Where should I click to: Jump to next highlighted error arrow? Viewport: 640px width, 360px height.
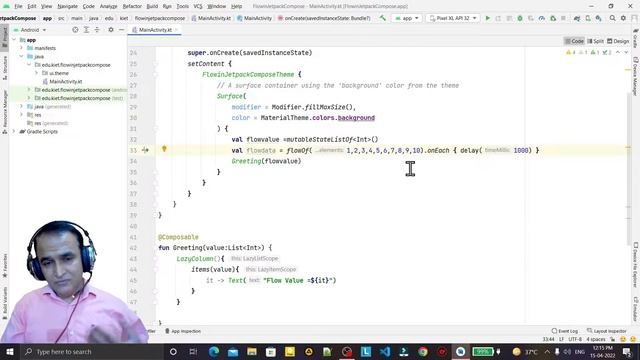click(626, 52)
